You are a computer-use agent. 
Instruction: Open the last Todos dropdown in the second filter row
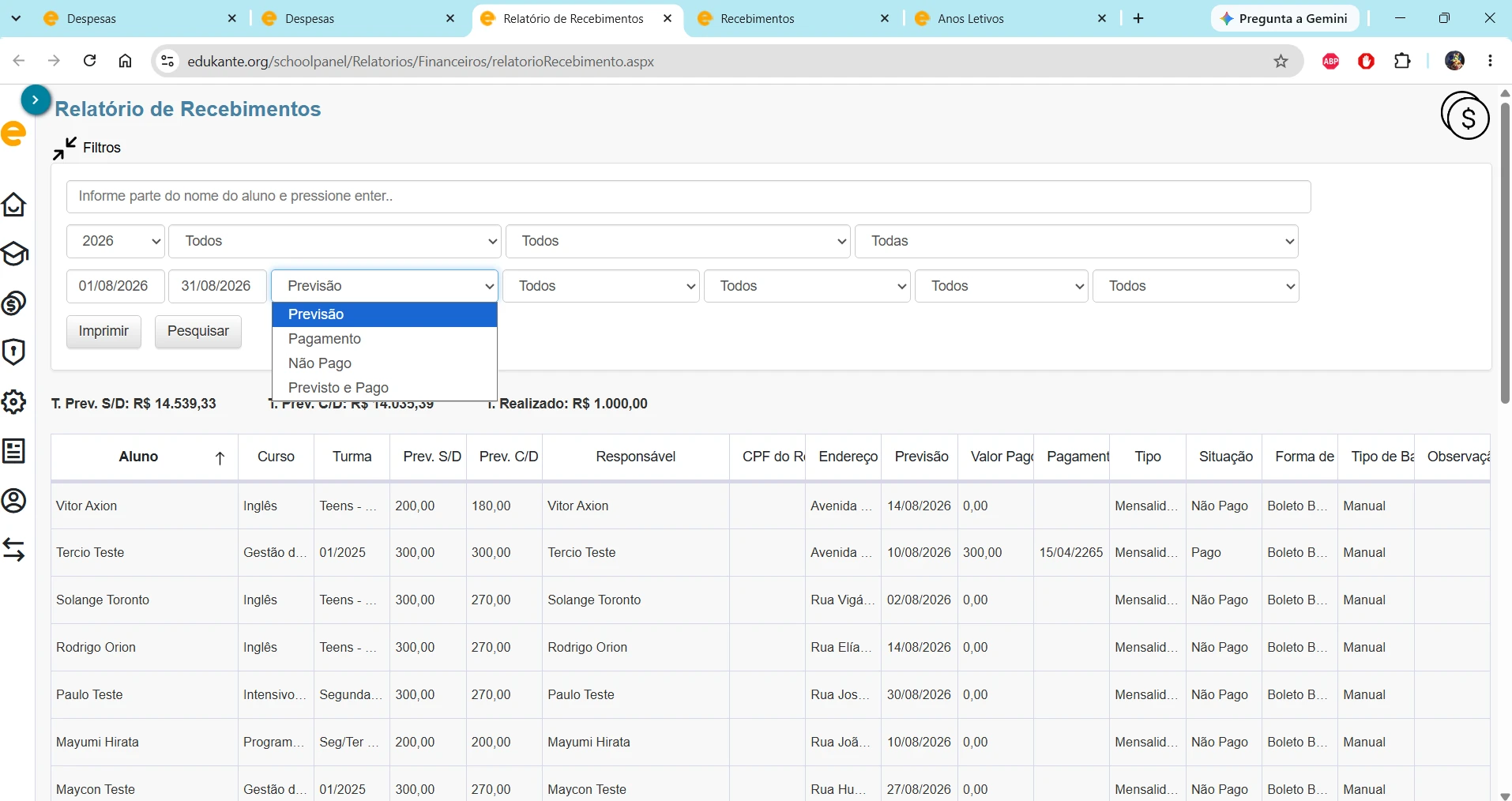pos(1196,286)
